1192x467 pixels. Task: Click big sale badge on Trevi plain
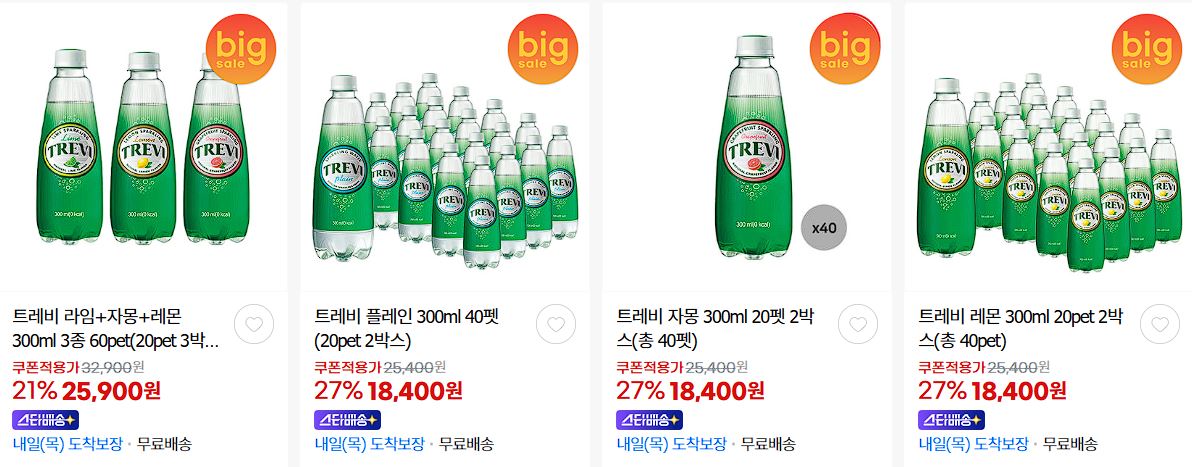tap(543, 49)
